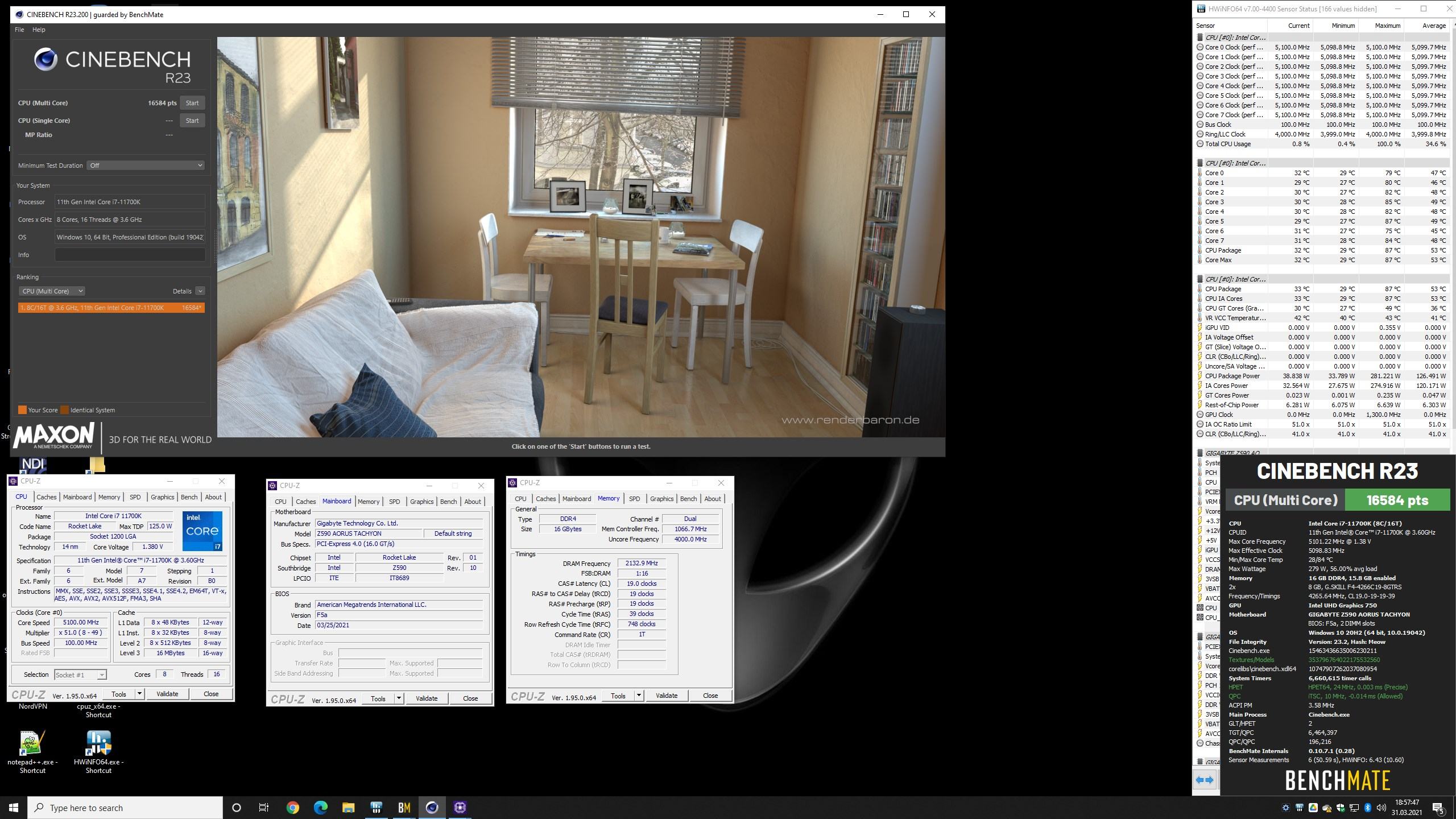
Task: Open Tools dropdown arrow in CPU-Z Memory window
Action: click(639, 696)
